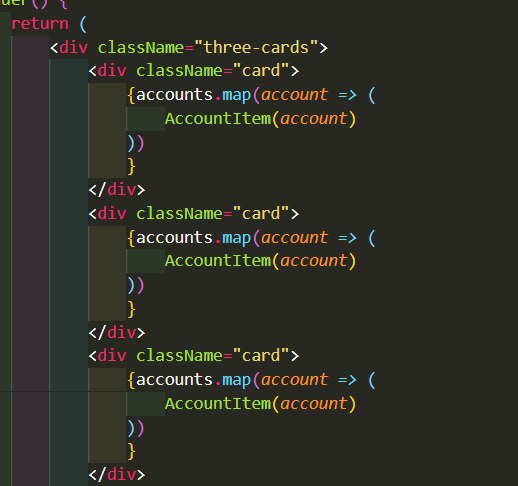Click the arrow => operator in the second card block
This screenshot has height=486, width=518.
(x=347, y=238)
